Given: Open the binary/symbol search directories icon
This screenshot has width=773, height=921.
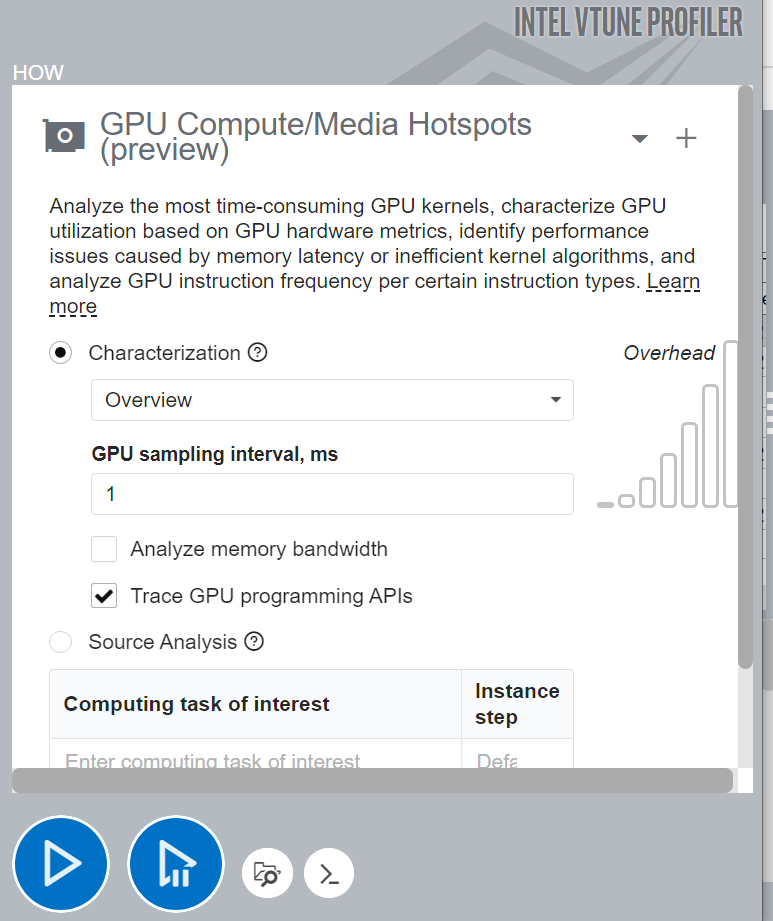Looking at the screenshot, I should click(x=267, y=873).
